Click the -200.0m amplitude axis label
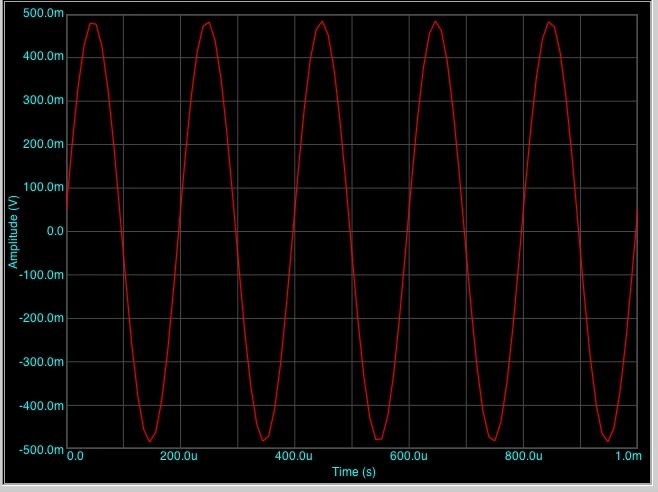The width and height of the screenshot is (658, 492). (x=42, y=318)
